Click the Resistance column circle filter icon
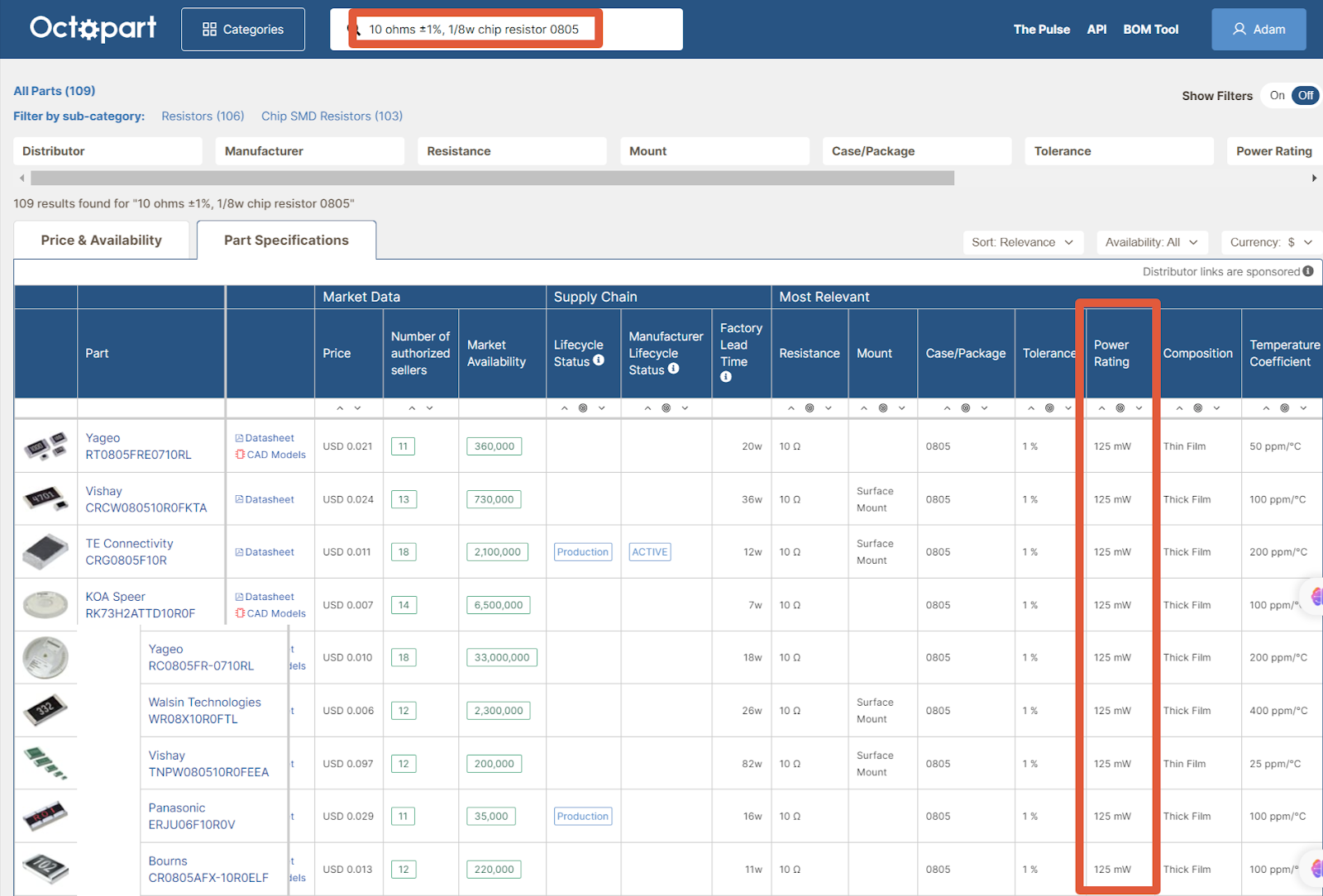 810,408
